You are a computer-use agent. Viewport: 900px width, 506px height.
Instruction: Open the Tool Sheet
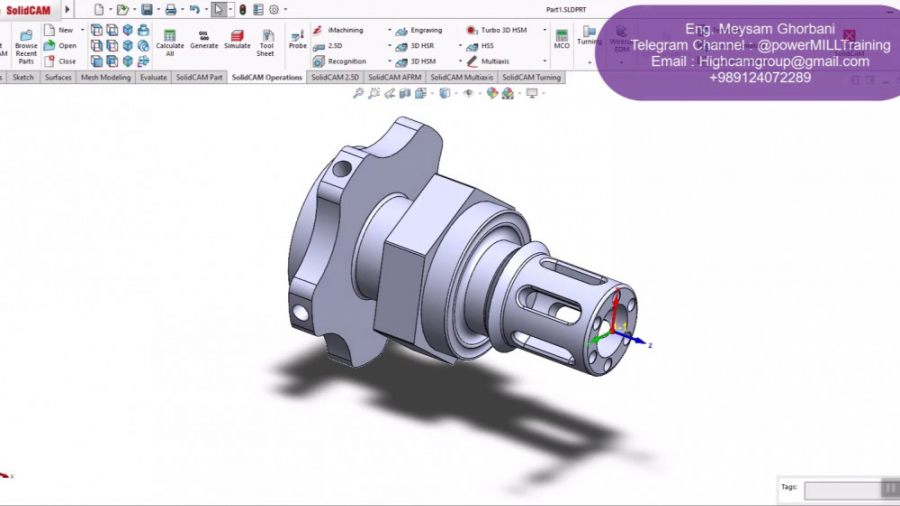click(x=266, y=43)
